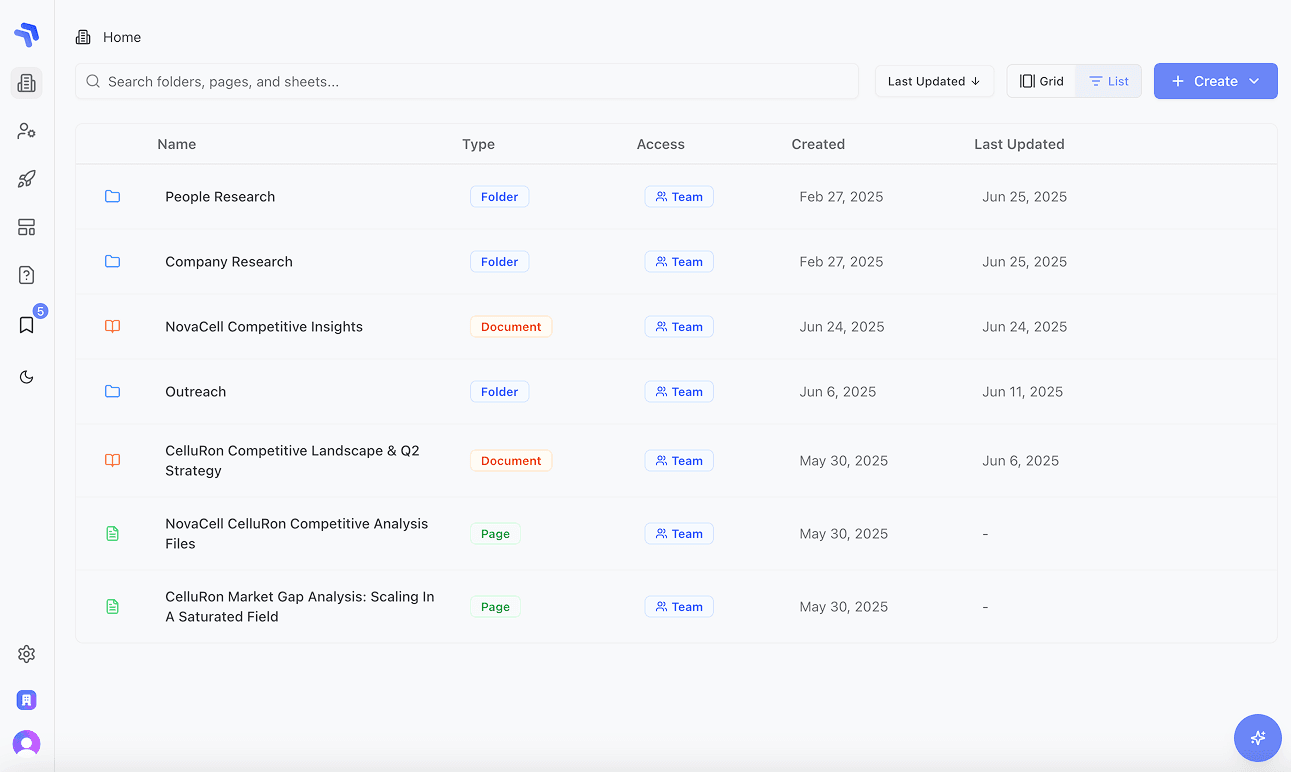Sort by the Type column header
Viewport: 1291px width, 772px height.
[478, 144]
